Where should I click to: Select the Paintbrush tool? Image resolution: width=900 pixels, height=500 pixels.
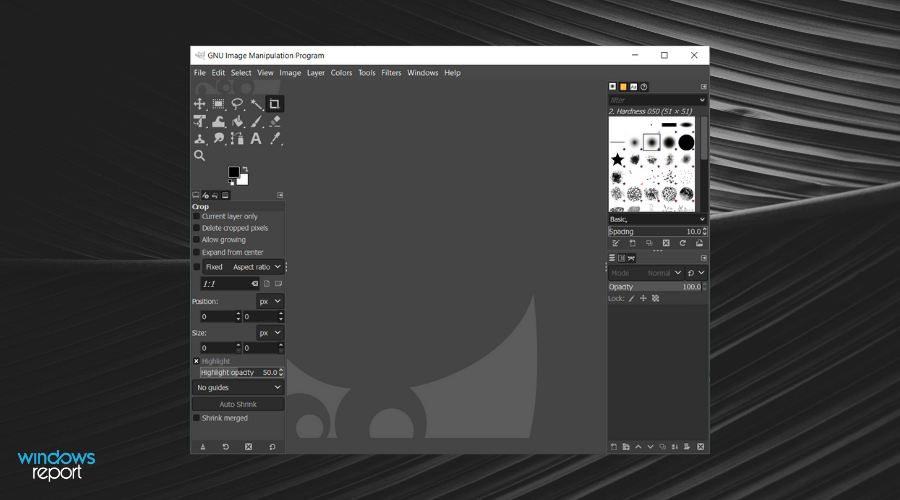[x=256, y=121]
